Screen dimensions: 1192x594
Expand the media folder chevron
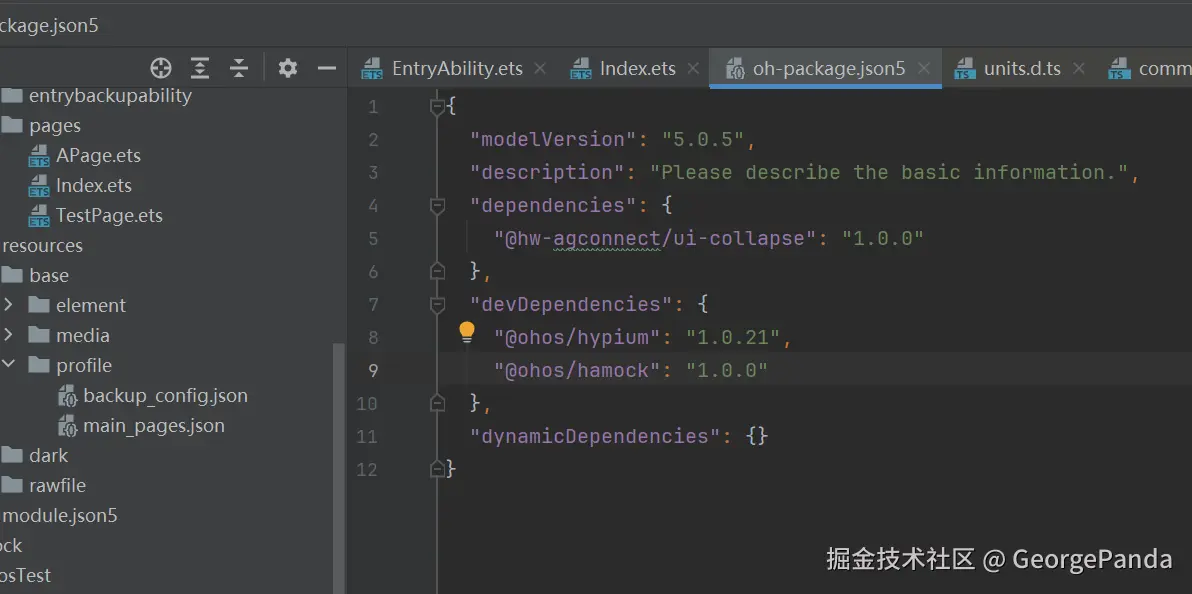pos(8,335)
